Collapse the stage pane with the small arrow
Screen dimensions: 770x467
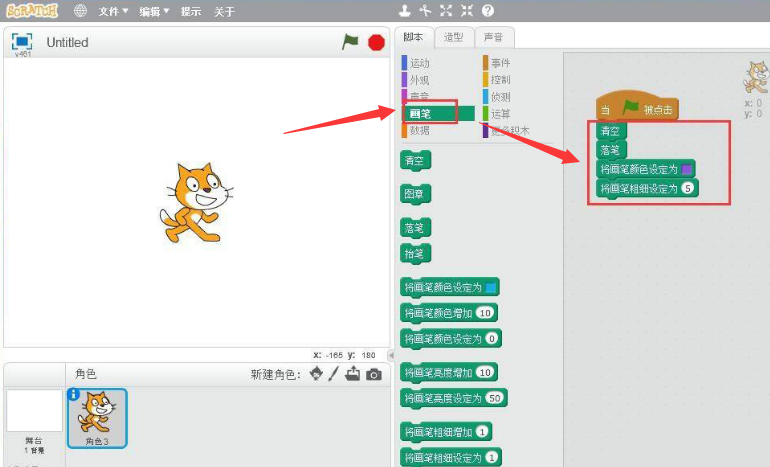point(391,355)
